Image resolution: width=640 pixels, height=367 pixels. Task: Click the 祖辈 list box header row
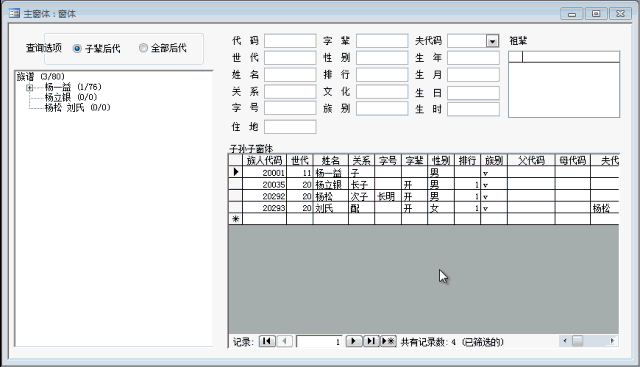click(564, 57)
